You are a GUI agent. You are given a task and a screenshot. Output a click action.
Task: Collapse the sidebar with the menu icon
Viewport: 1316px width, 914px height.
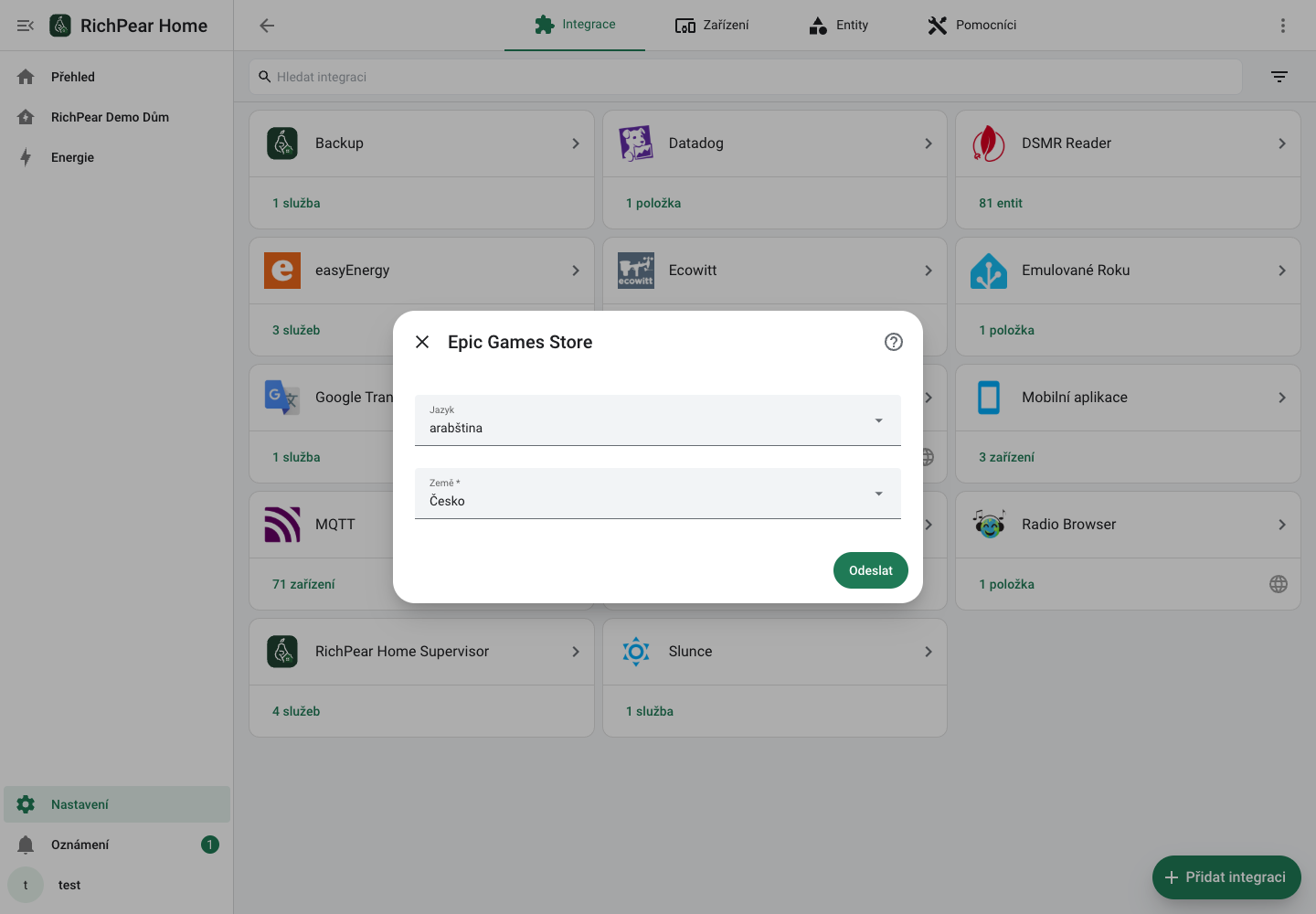pos(26,26)
